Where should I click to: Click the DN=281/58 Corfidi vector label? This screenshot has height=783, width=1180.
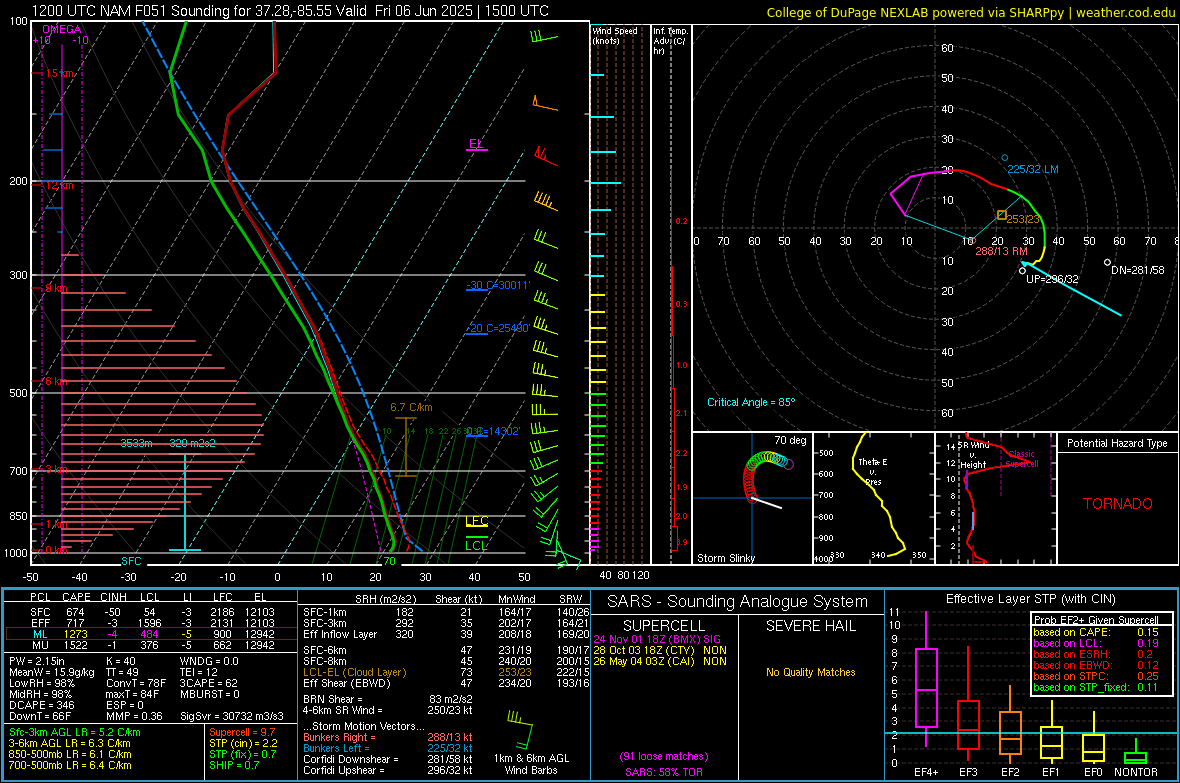point(1137,270)
